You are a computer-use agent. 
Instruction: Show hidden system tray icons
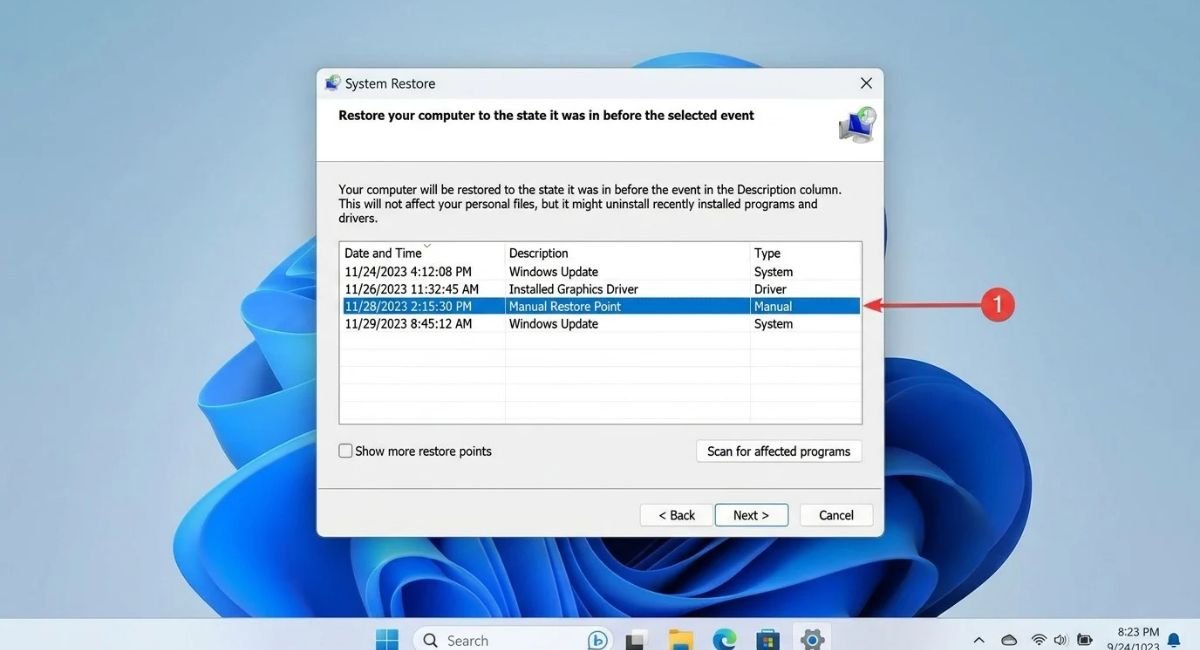tap(979, 640)
